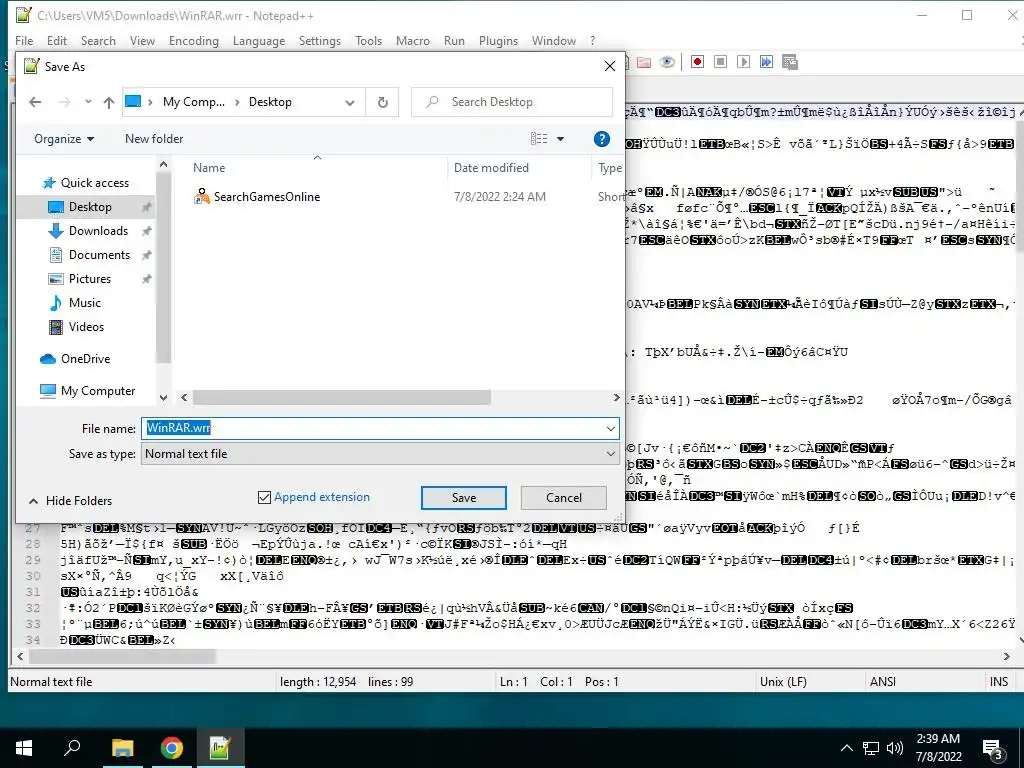Select Videos in the navigation pane
Viewport: 1024px width, 768px height.
click(x=86, y=327)
